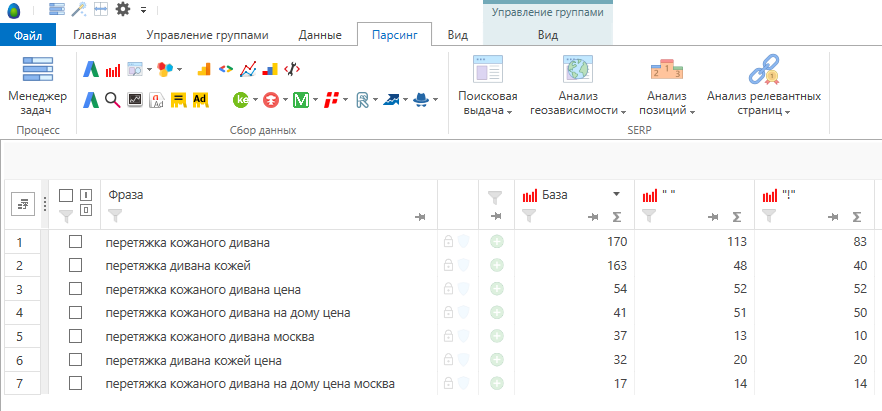
Task: Open the Данные ribbon tab
Action: (x=320, y=35)
